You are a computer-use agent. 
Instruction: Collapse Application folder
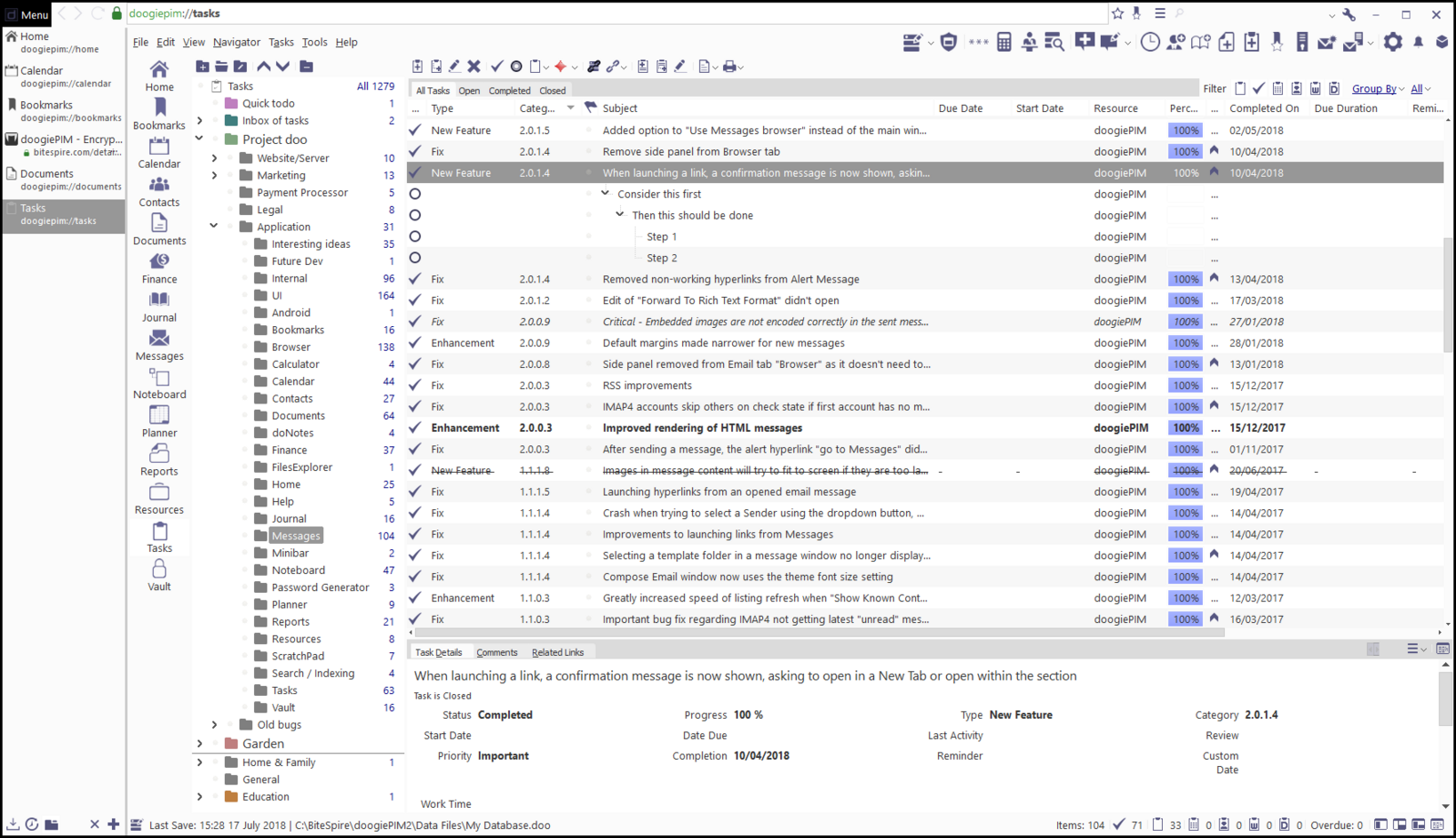[215, 227]
